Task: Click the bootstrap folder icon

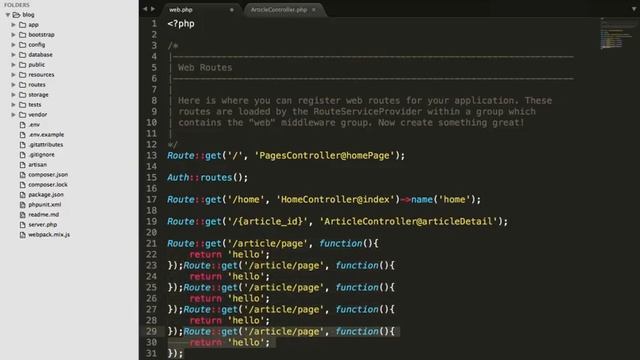Action: pos(23,35)
